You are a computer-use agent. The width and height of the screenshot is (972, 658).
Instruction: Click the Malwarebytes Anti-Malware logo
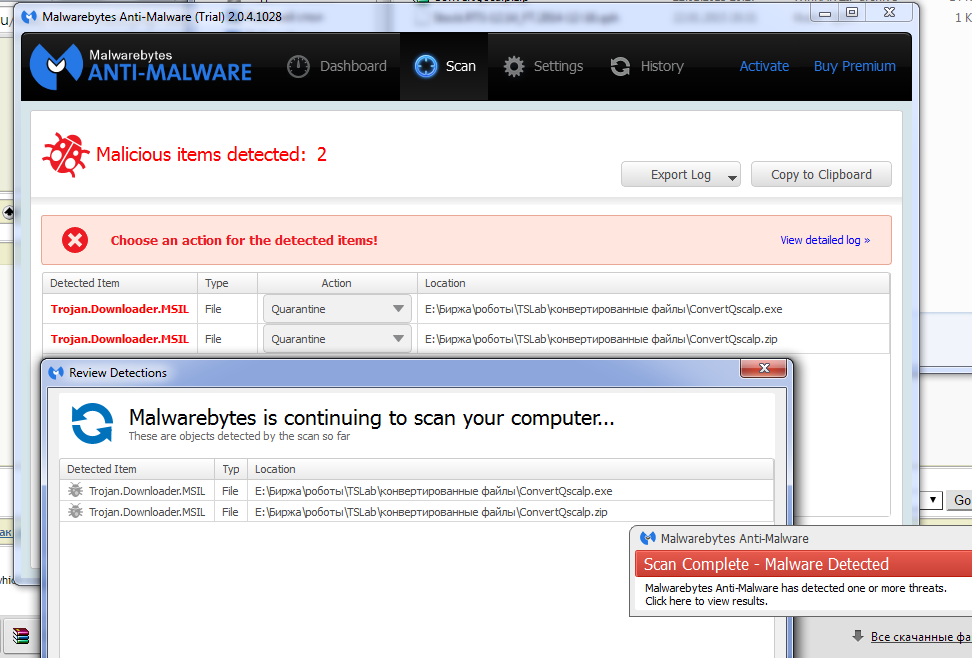pyautogui.click(x=141, y=65)
